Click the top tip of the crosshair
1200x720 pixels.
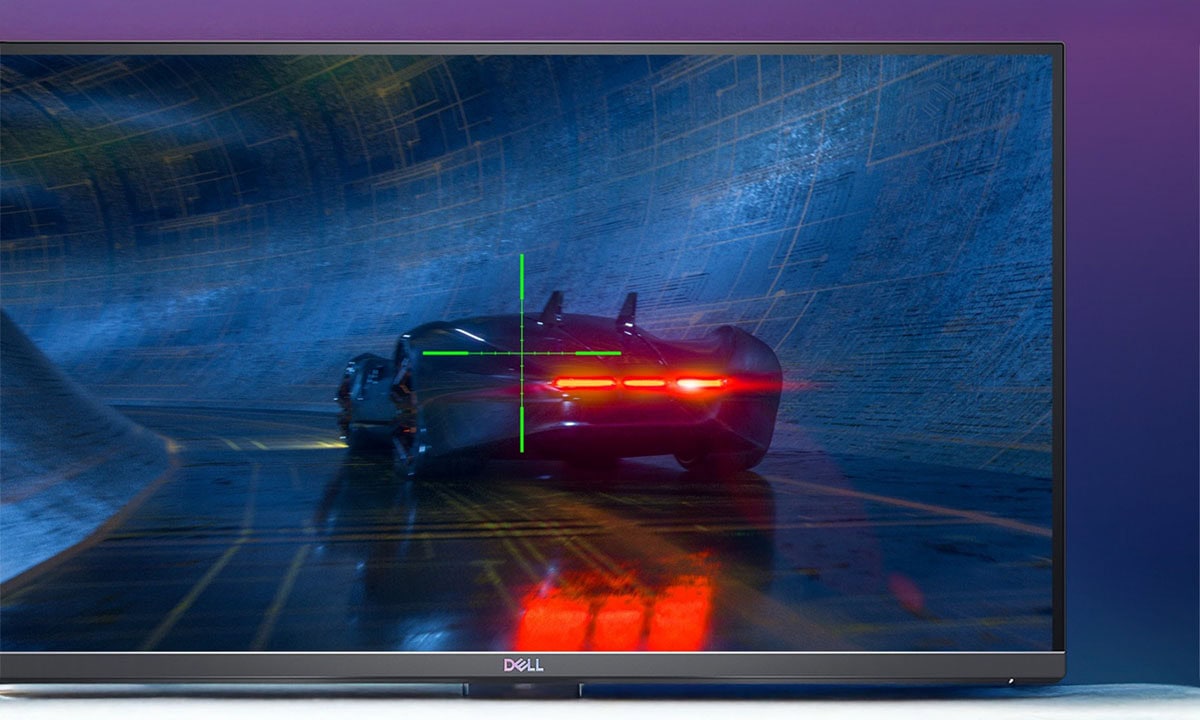pyautogui.click(x=521, y=257)
